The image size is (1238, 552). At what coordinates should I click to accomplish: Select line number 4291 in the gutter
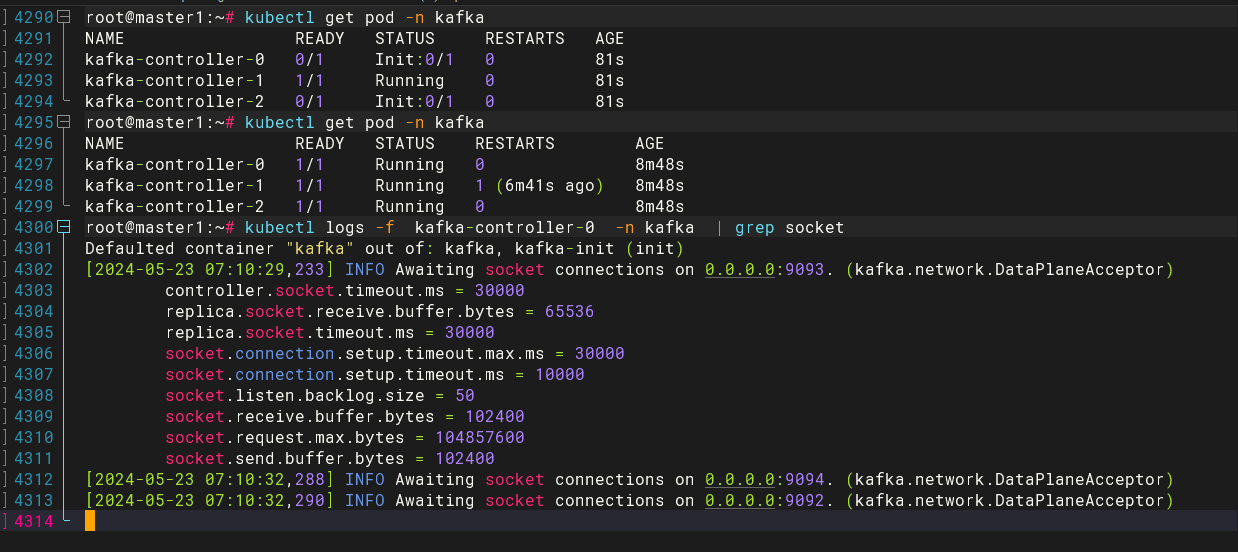[x=33, y=39]
